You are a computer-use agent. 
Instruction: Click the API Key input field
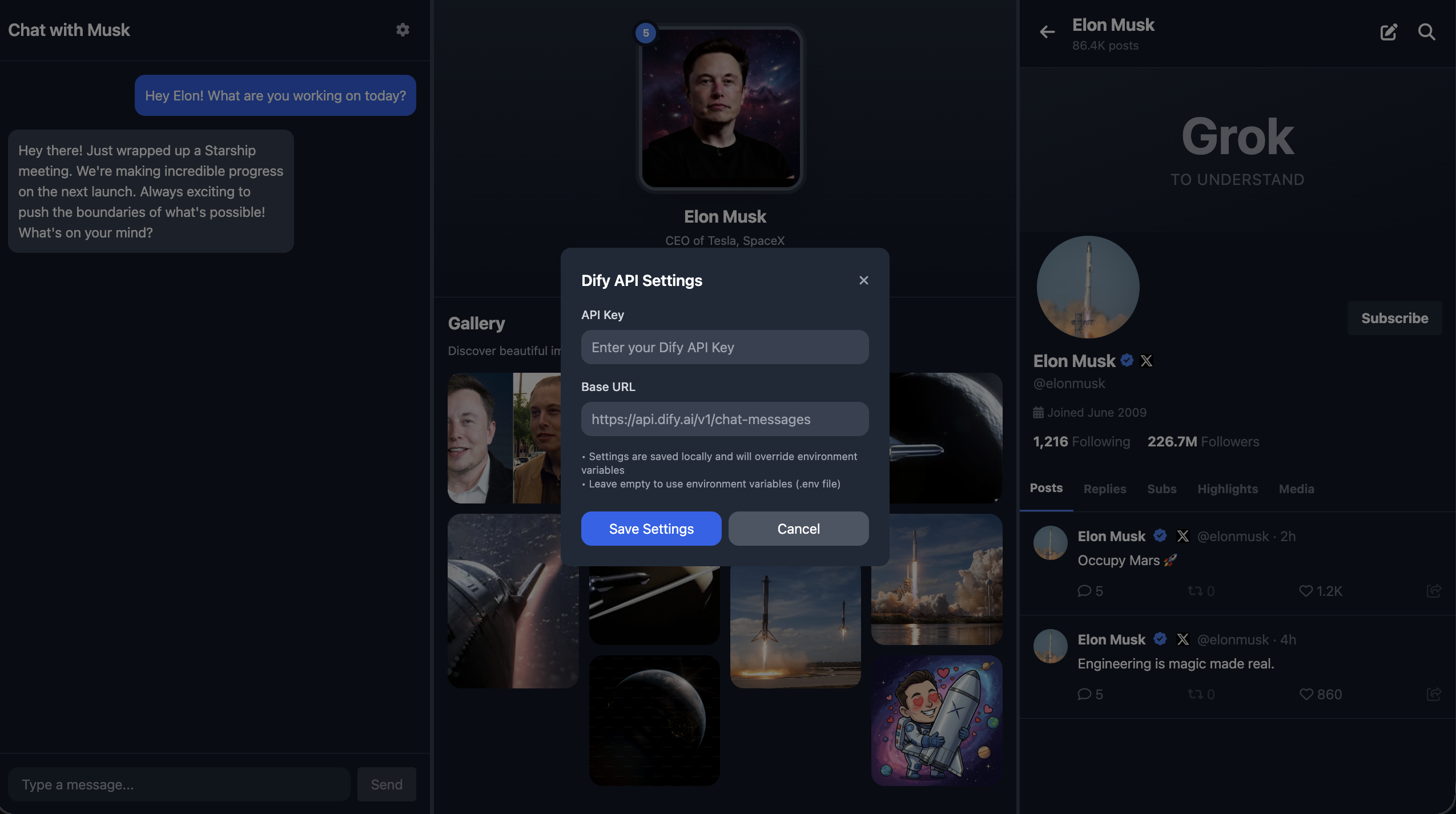725,347
